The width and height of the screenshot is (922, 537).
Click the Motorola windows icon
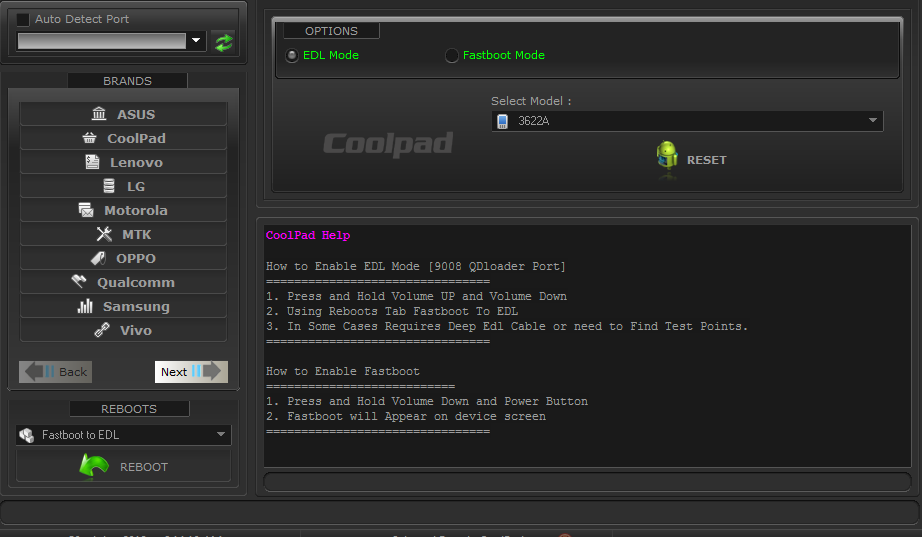(86, 210)
